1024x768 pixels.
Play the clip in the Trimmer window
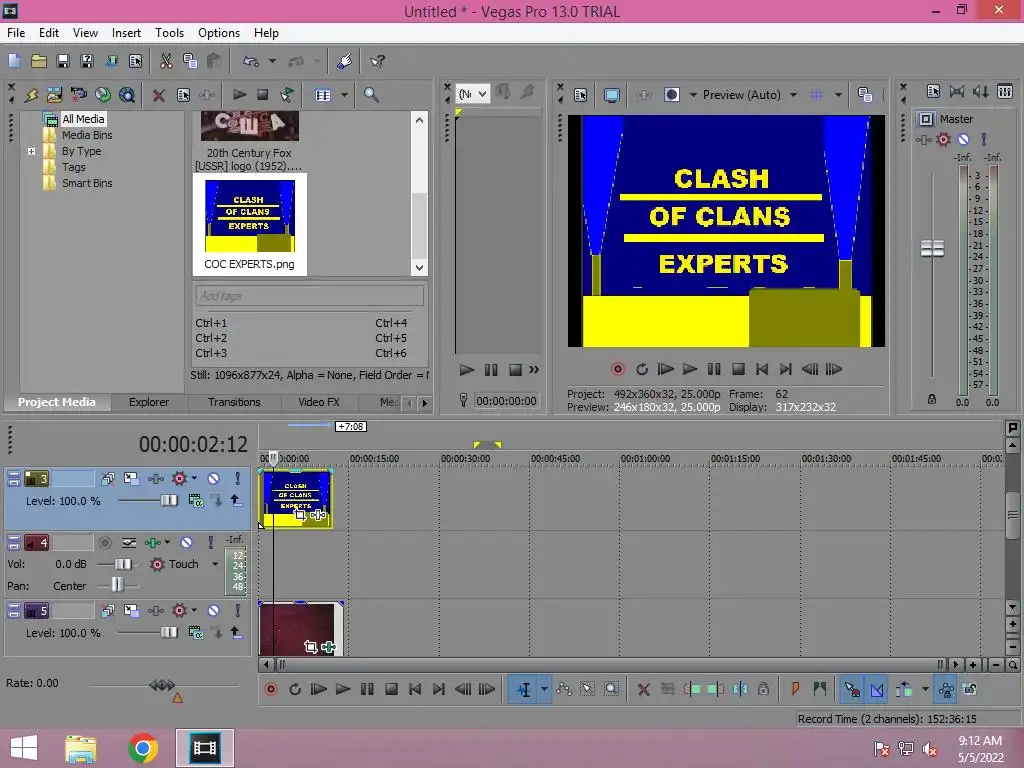pos(466,370)
